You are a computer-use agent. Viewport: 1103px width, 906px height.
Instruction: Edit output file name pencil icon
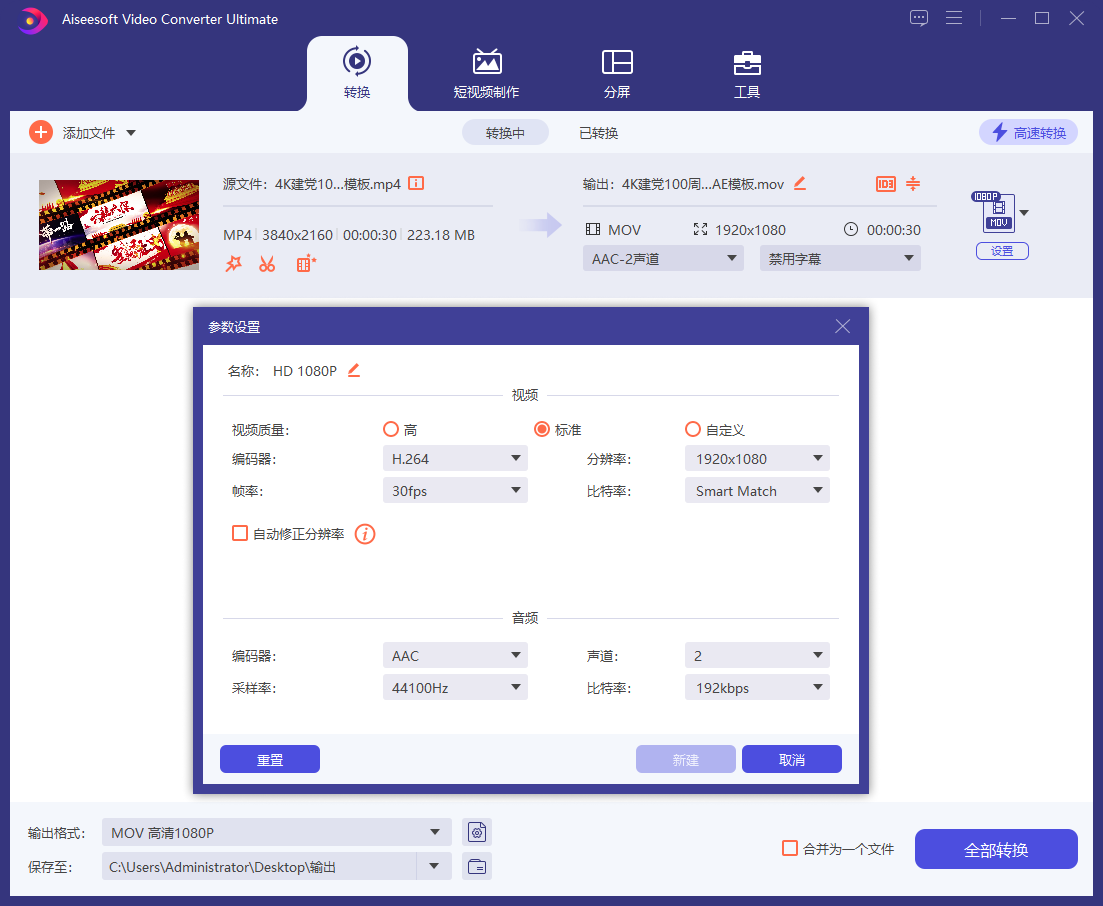coord(800,184)
